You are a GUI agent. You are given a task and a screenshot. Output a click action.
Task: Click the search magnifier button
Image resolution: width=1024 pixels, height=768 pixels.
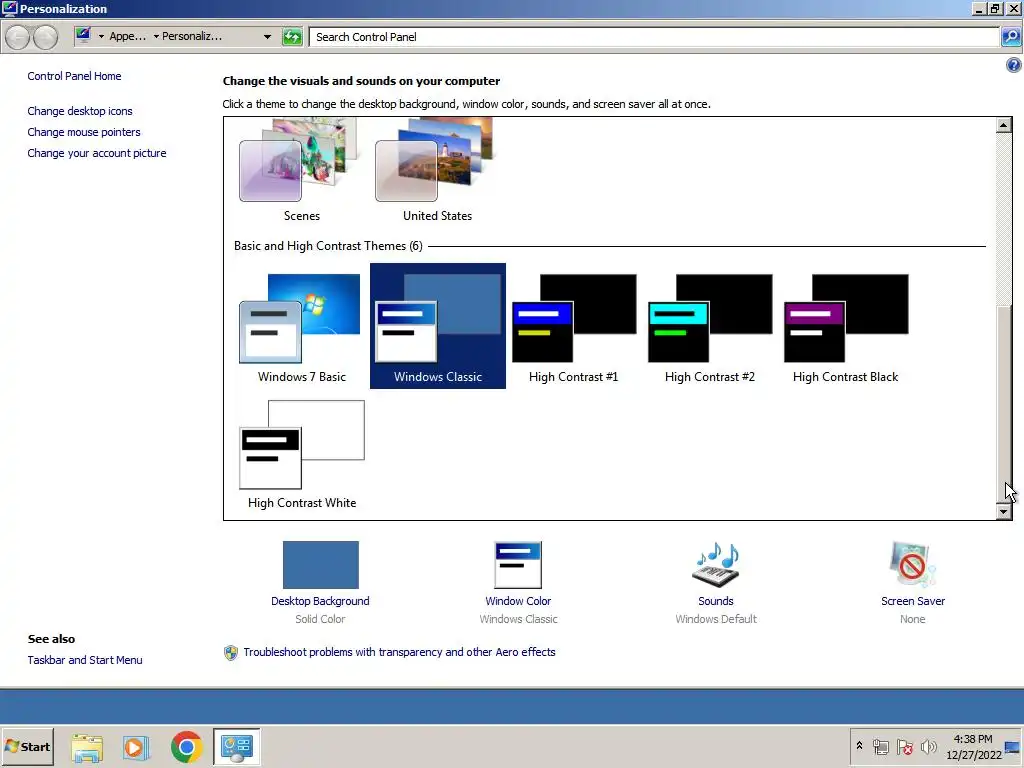1010,37
